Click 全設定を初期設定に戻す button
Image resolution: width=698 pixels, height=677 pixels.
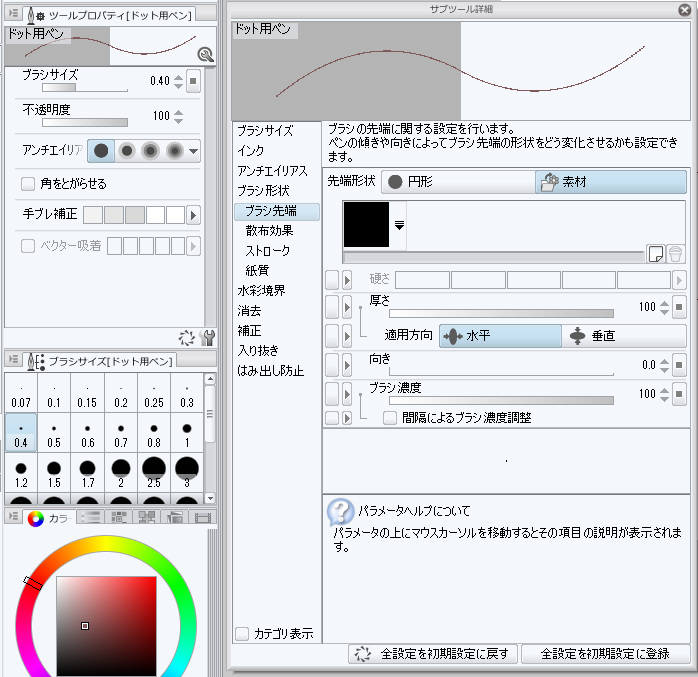click(433, 654)
